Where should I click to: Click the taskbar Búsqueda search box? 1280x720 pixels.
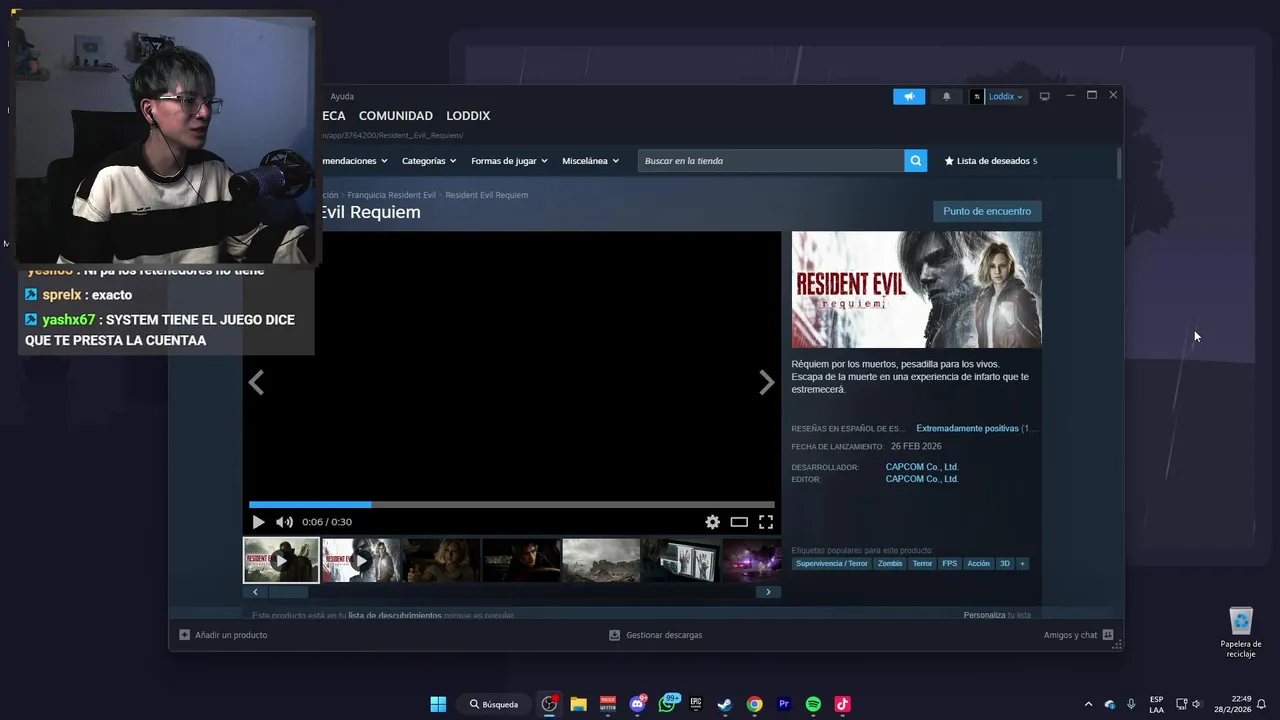(x=494, y=704)
